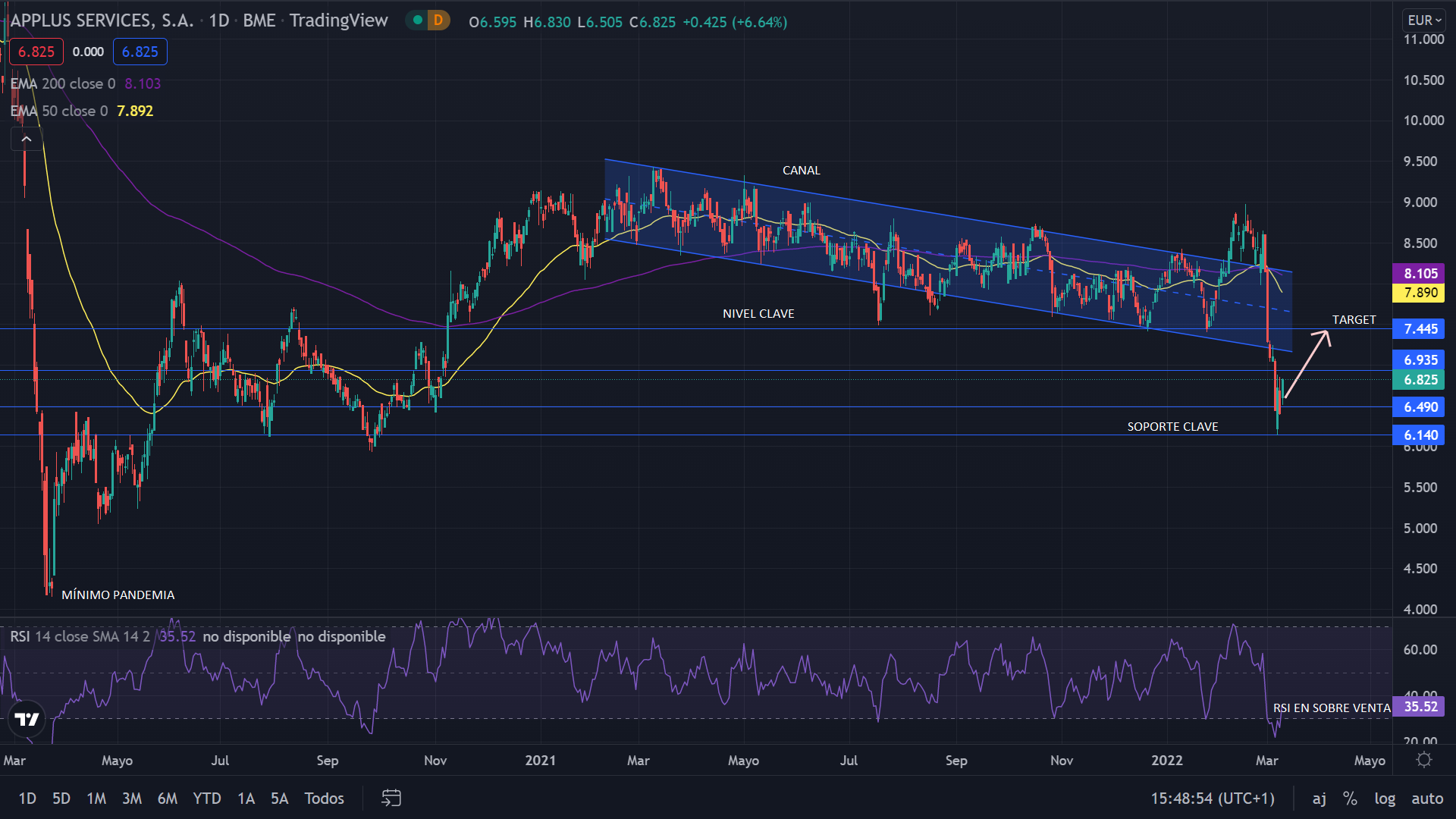Click the red 6.825 sell price box

(x=36, y=52)
